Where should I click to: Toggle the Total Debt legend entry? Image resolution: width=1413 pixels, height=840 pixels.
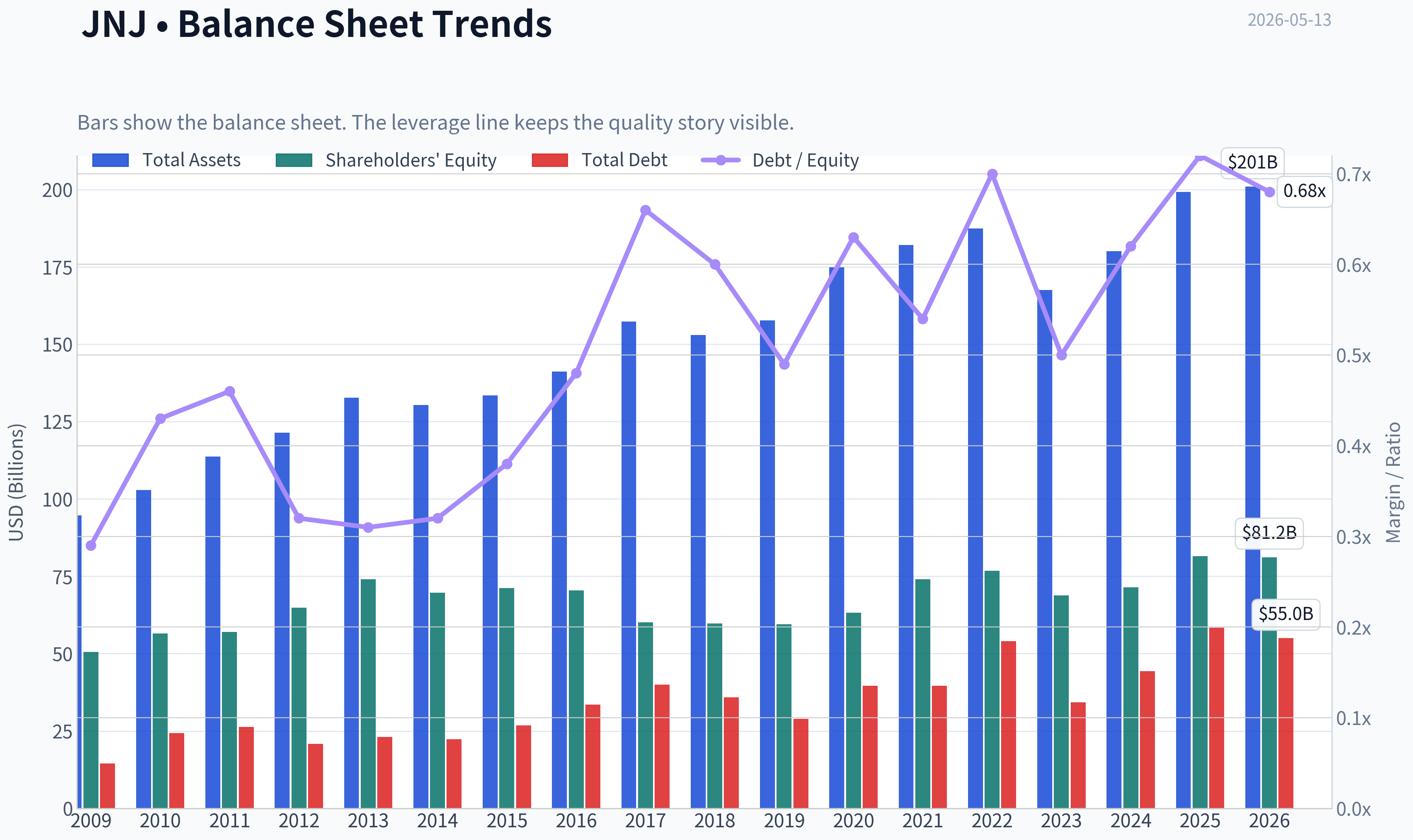click(x=600, y=160)
